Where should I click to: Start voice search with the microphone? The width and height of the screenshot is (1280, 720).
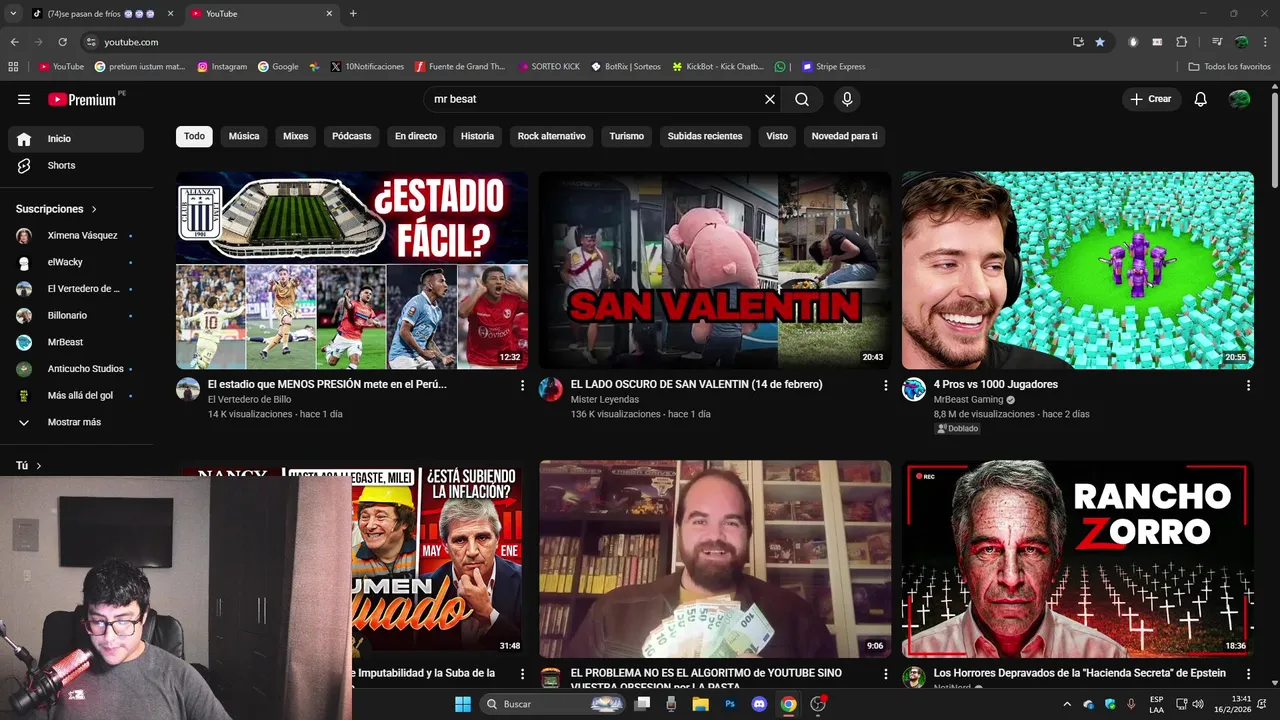point(847,99)
